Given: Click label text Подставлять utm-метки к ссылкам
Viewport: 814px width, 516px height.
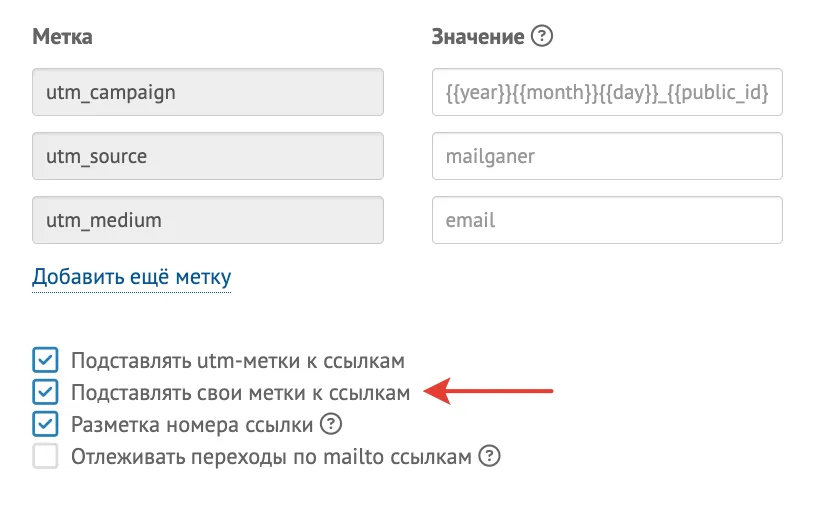Looking at the screenshot, I should tap(238, 361).
